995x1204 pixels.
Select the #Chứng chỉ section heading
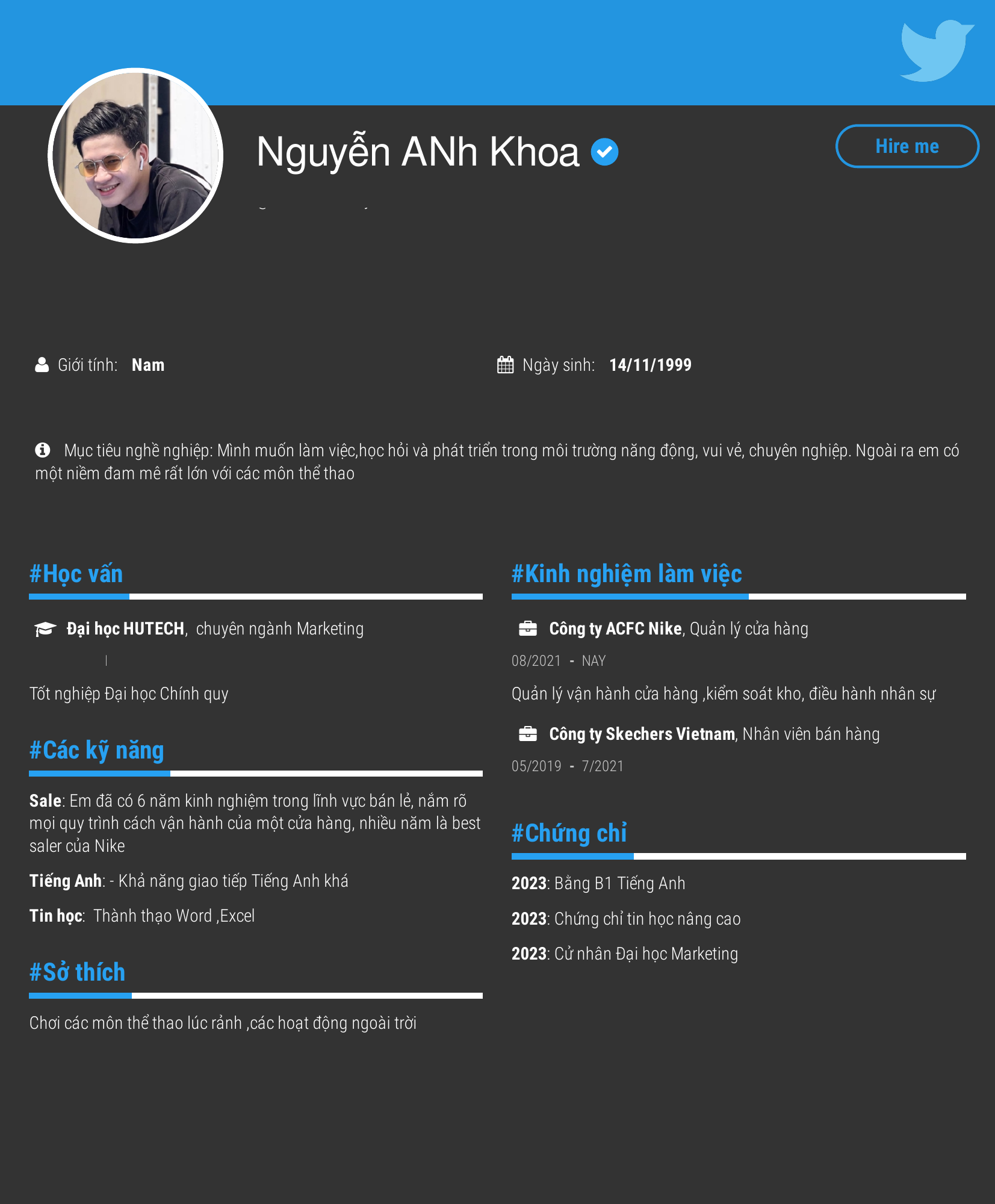[569, 833]
